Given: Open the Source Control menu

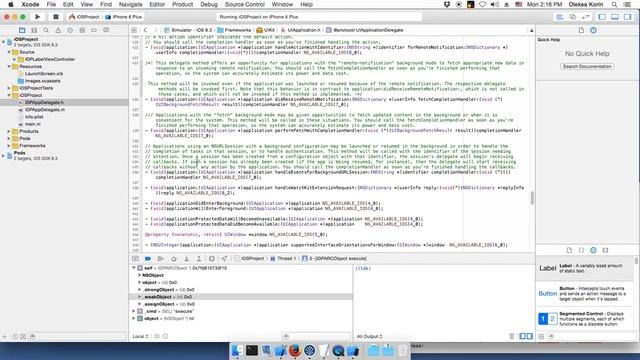Looking at the screenshot, I should (x=245, y=4).
